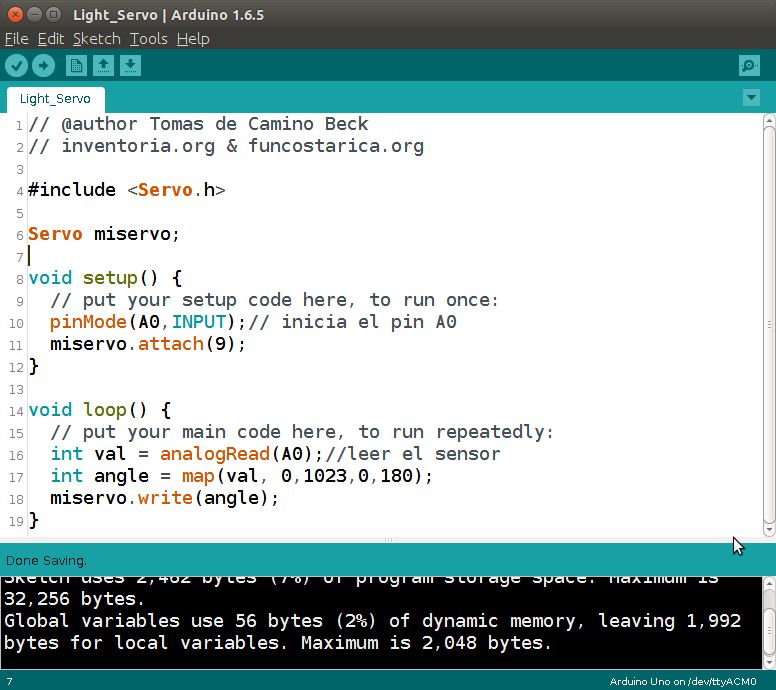Place cursor on the miservo.write(angle) line

(164, 498)
